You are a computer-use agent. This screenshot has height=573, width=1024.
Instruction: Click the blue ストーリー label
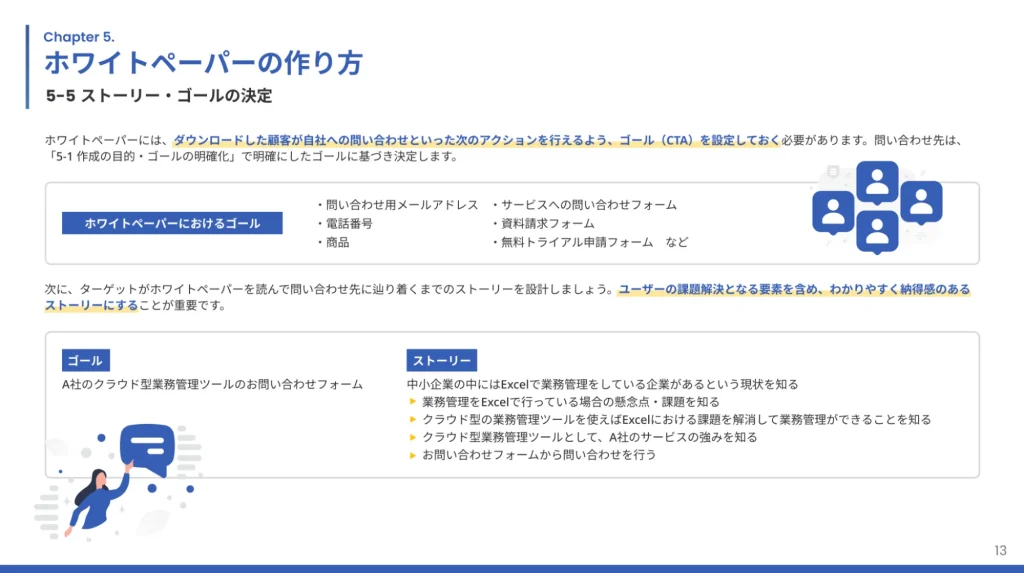(441, 361)
